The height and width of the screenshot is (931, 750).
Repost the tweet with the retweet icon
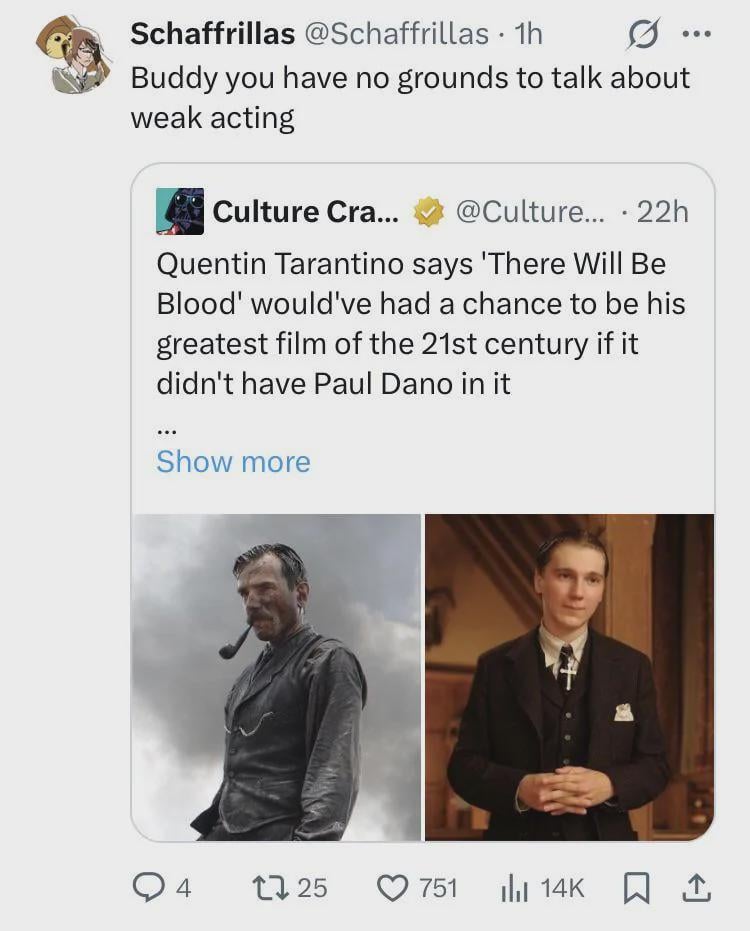pyautogui.click(x=268, y=887)
